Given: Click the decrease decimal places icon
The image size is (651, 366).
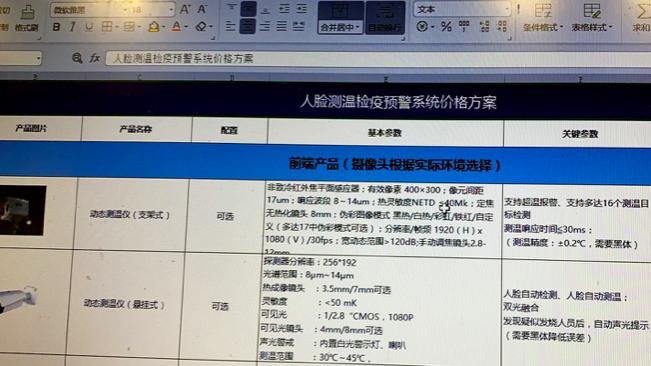Looking at the screenshot, I should click(x=502, y=27).
